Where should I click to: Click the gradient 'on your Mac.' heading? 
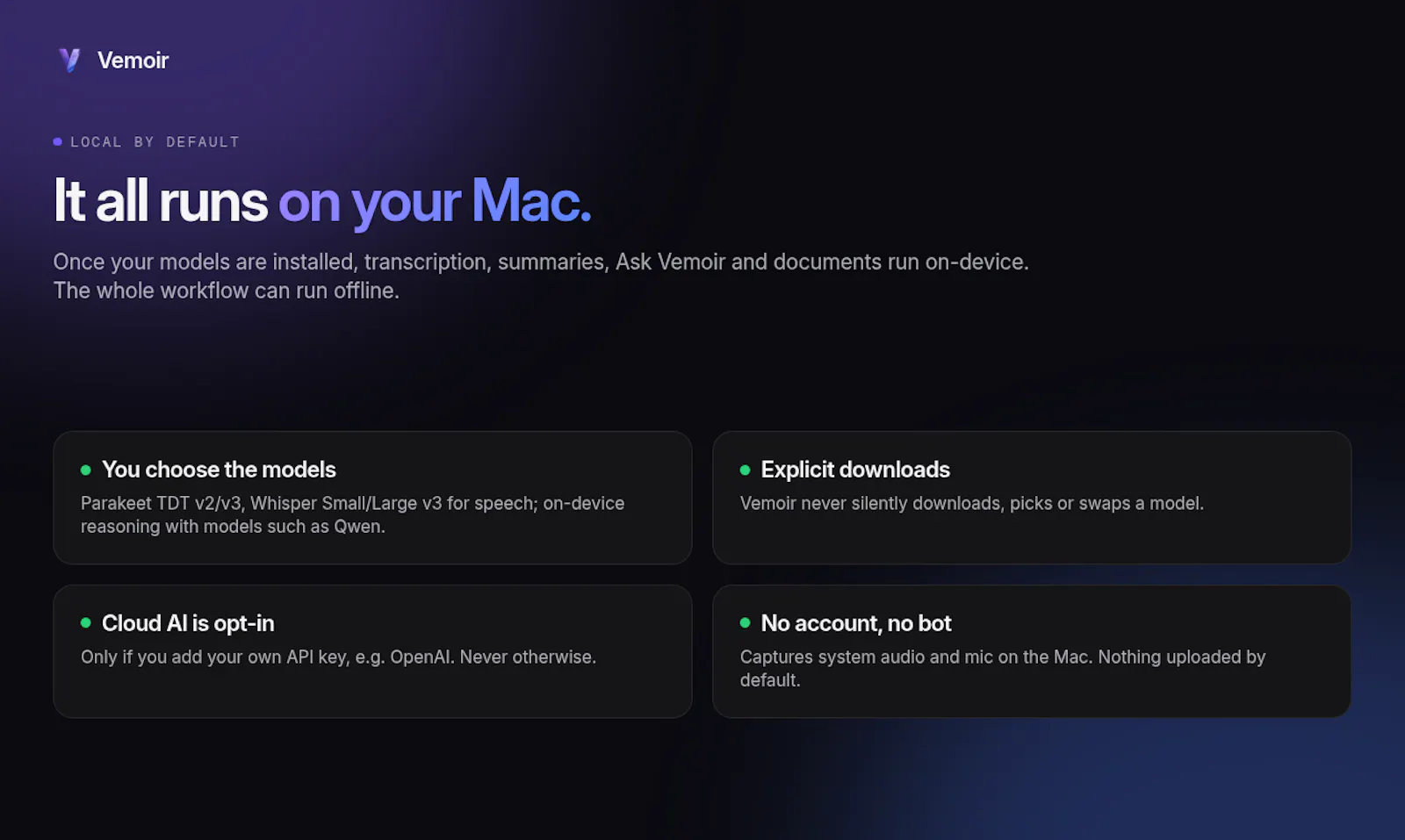(435, 203)
